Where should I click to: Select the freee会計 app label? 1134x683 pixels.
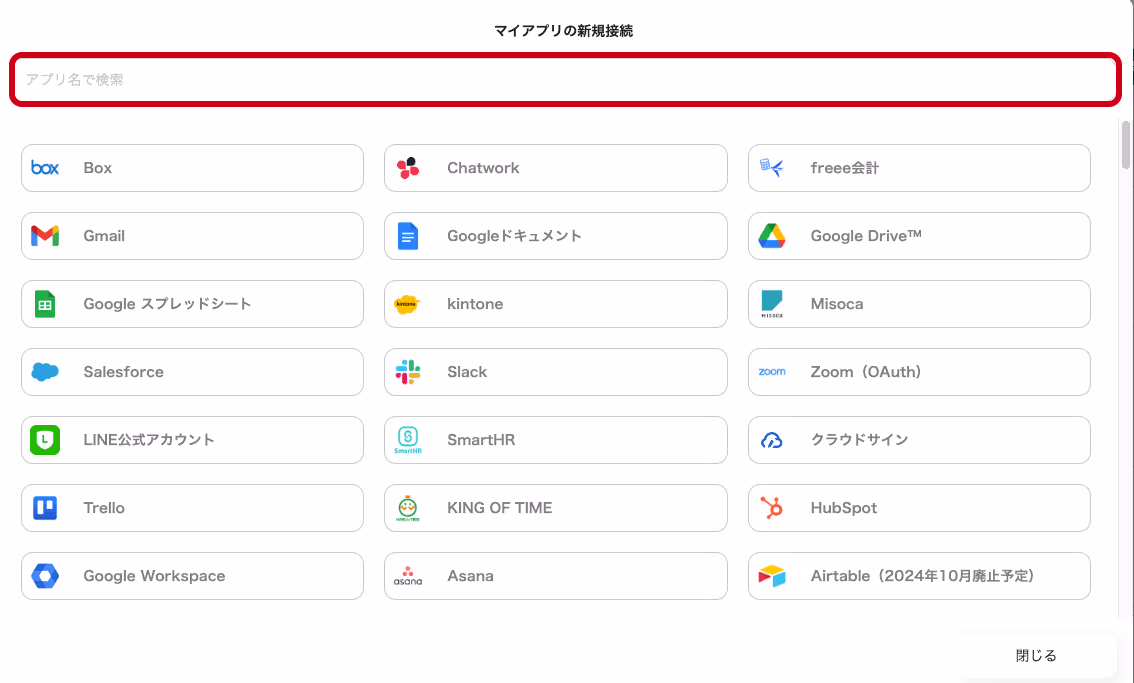point(845,168)
